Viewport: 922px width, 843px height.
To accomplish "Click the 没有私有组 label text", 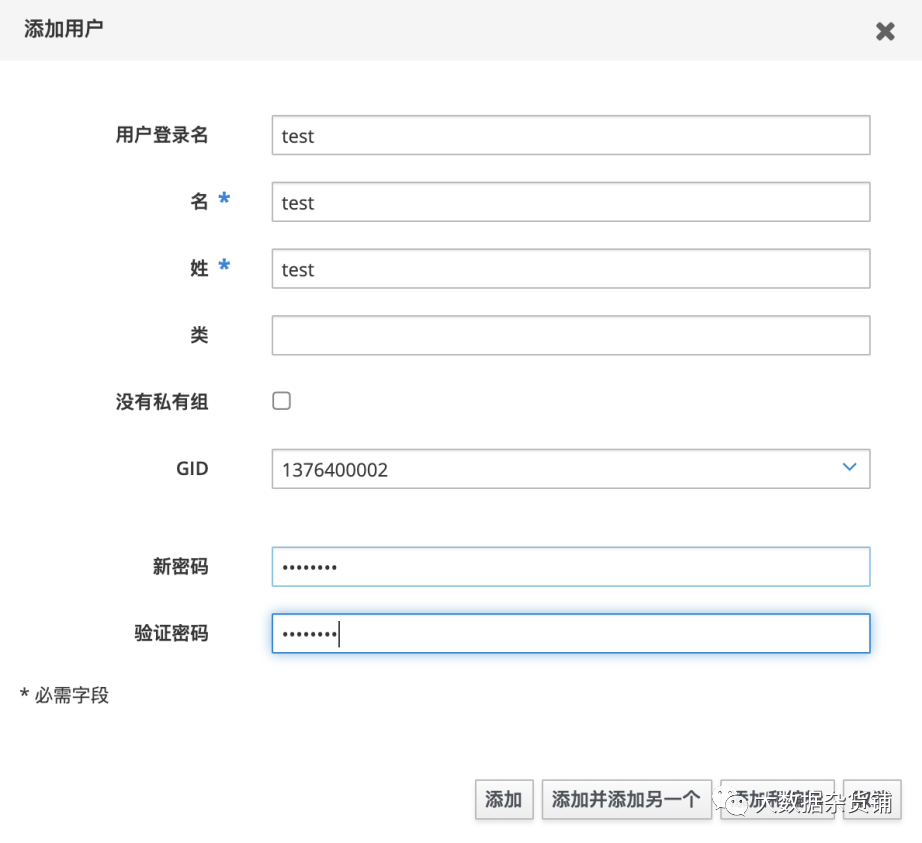I will [x=161, y=400].
